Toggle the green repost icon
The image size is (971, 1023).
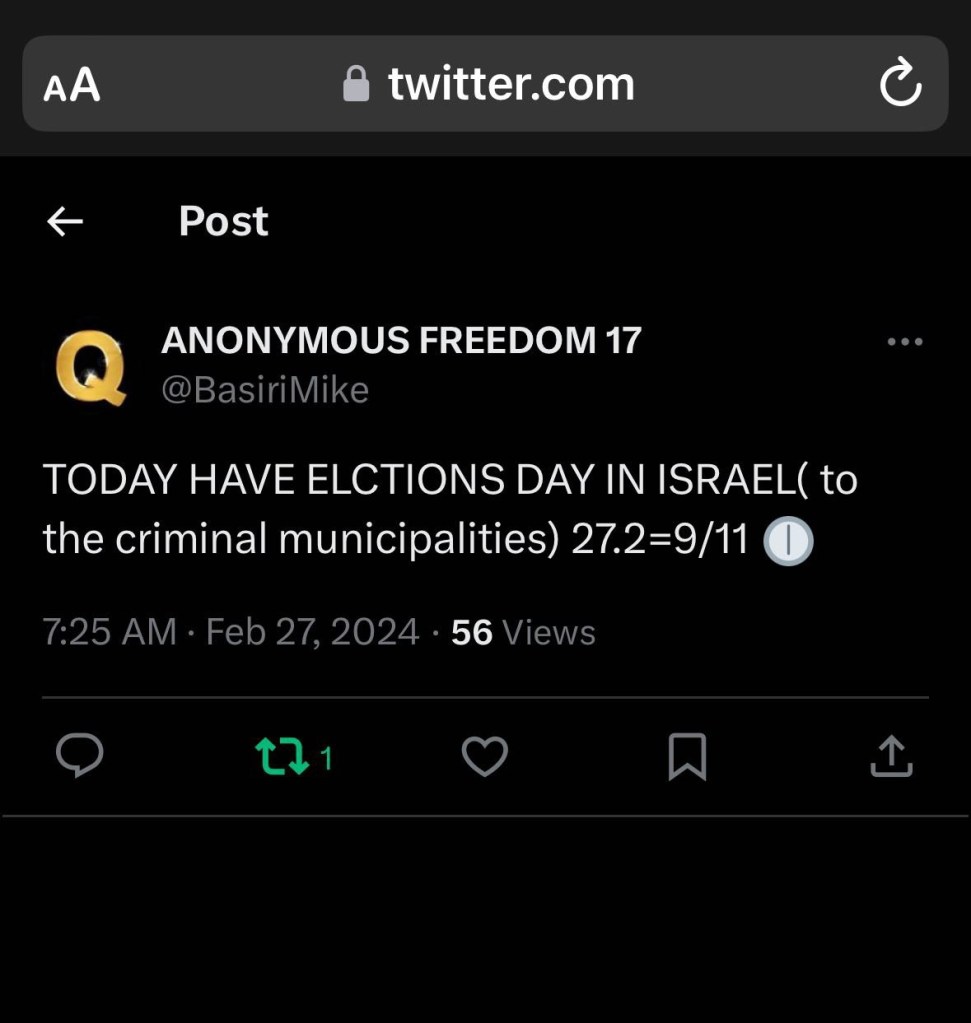pos(281,756)
